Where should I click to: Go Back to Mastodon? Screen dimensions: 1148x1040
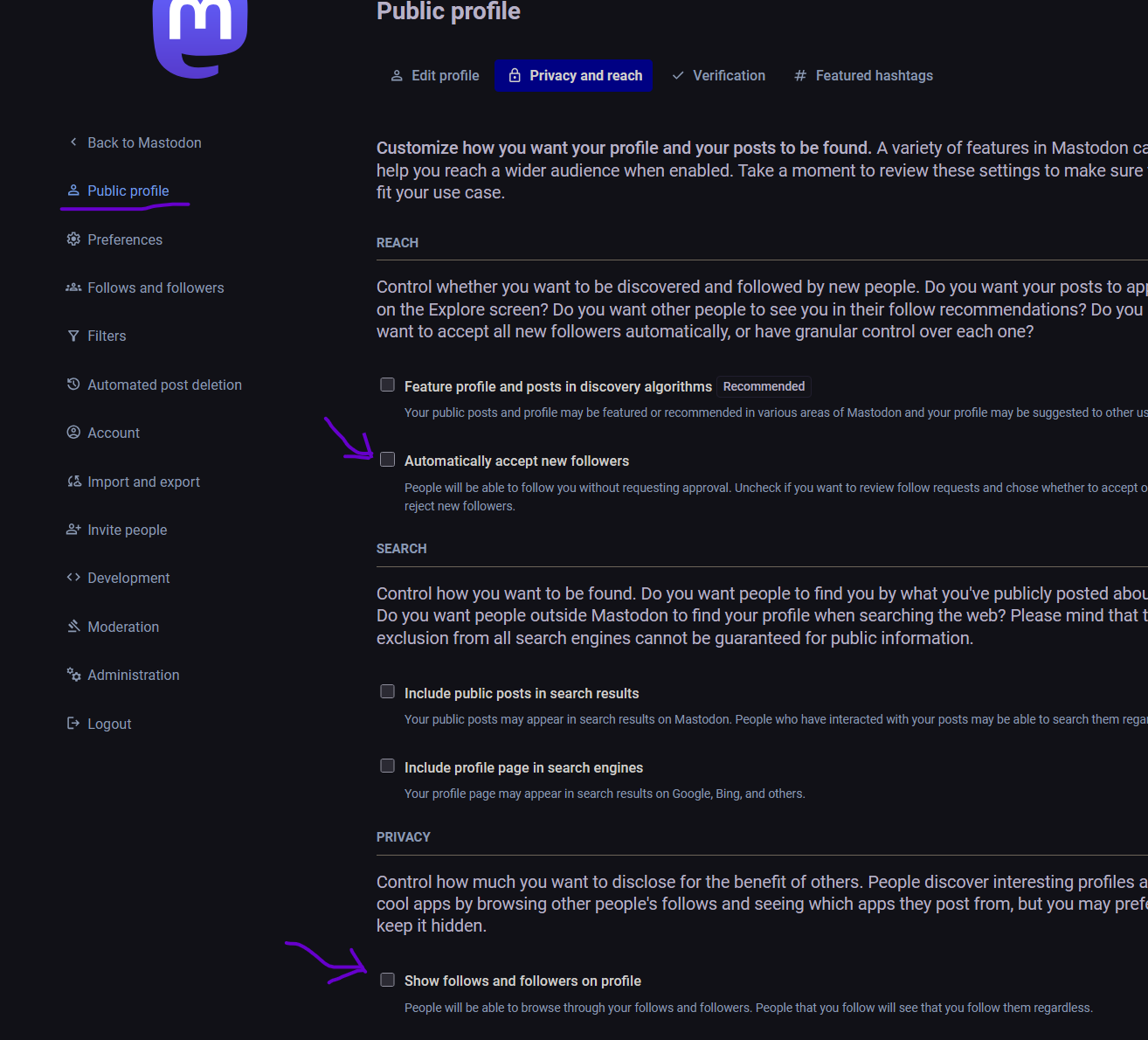point(144,142)
